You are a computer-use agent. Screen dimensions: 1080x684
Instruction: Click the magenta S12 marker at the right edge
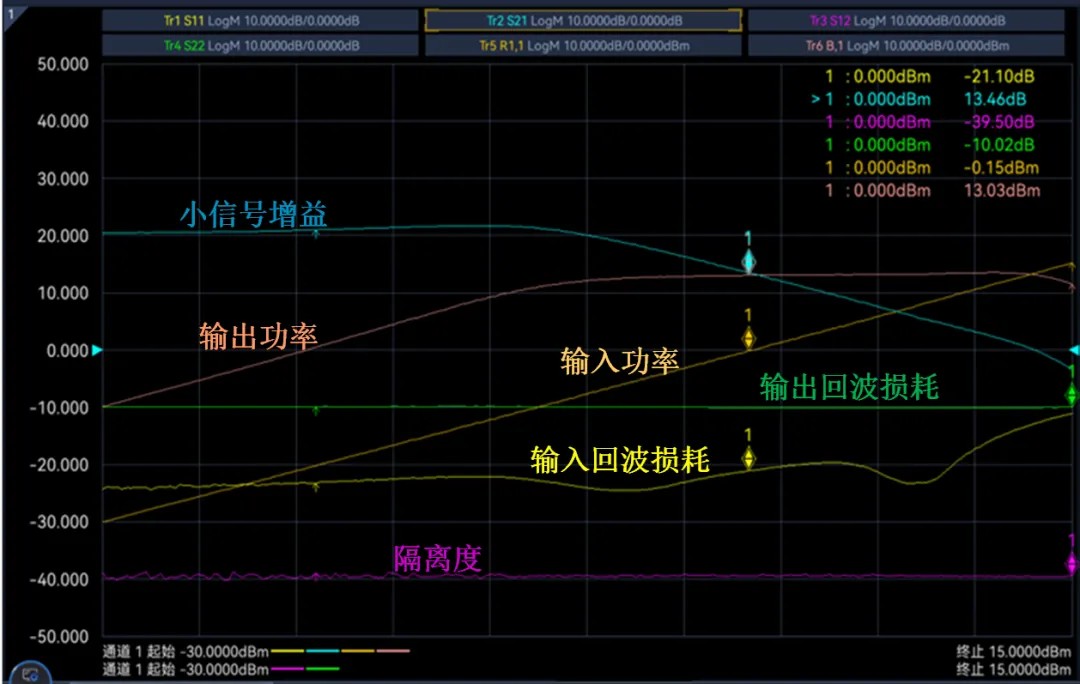coord(1071,564)
